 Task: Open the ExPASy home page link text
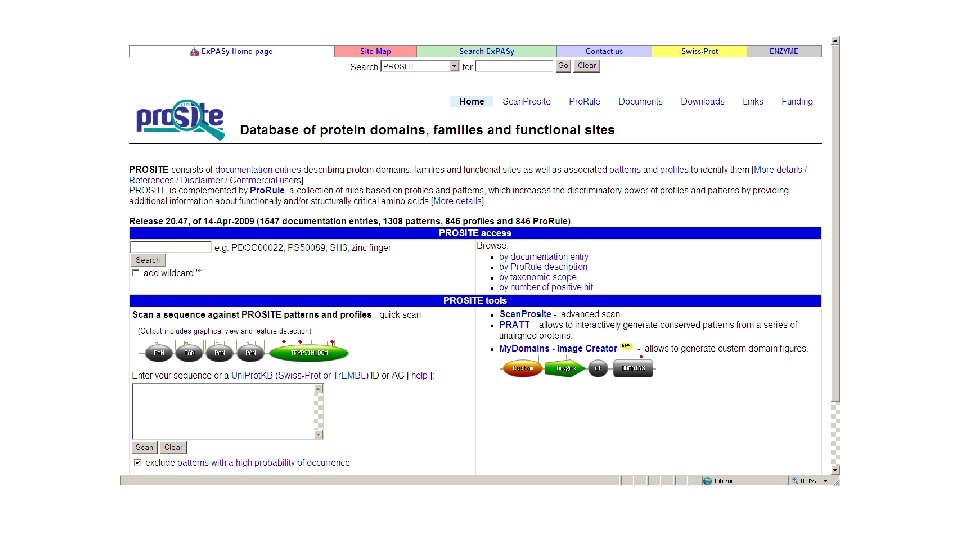(236, 51)
